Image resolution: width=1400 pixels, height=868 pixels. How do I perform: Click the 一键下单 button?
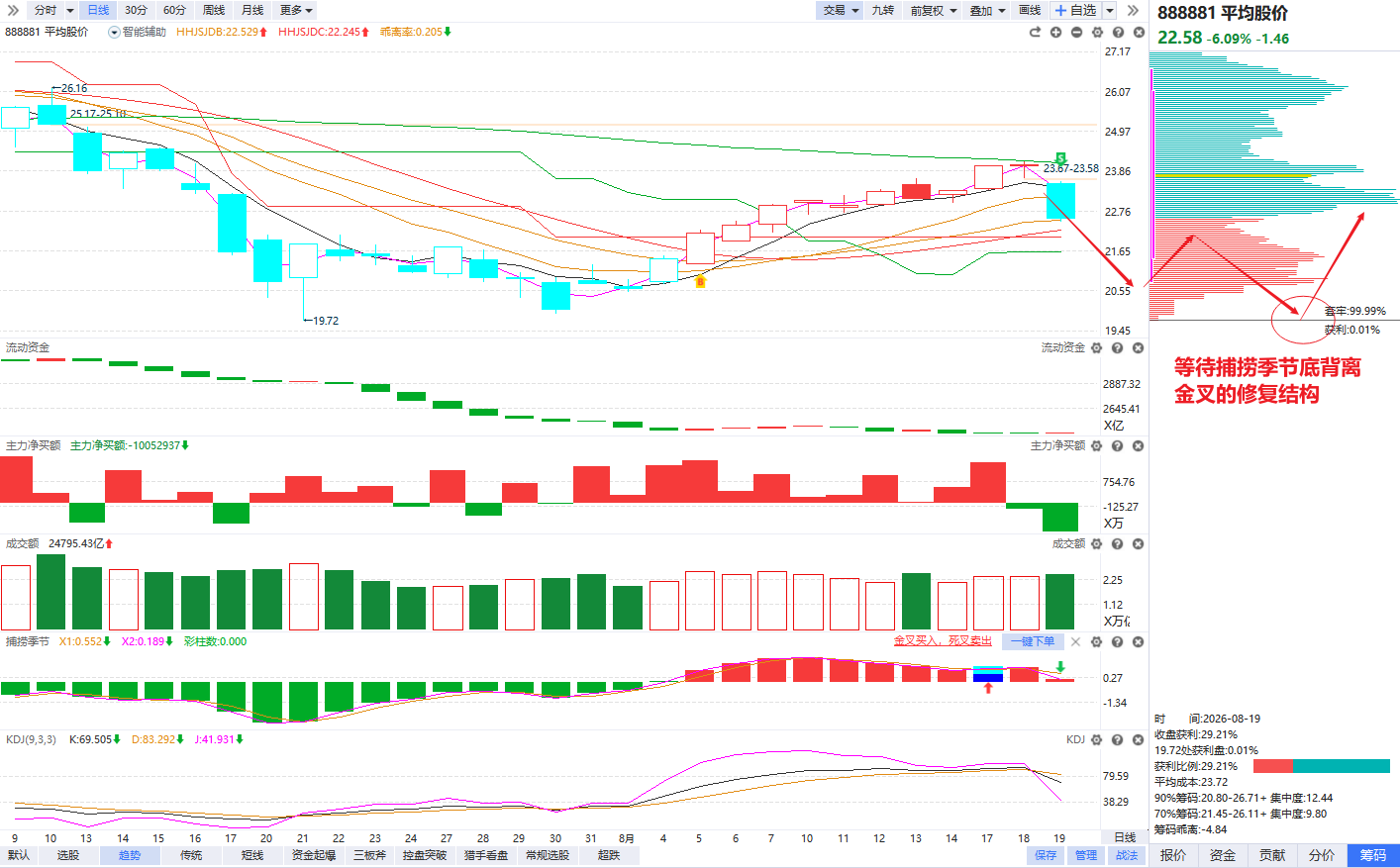coord(1033,641)
